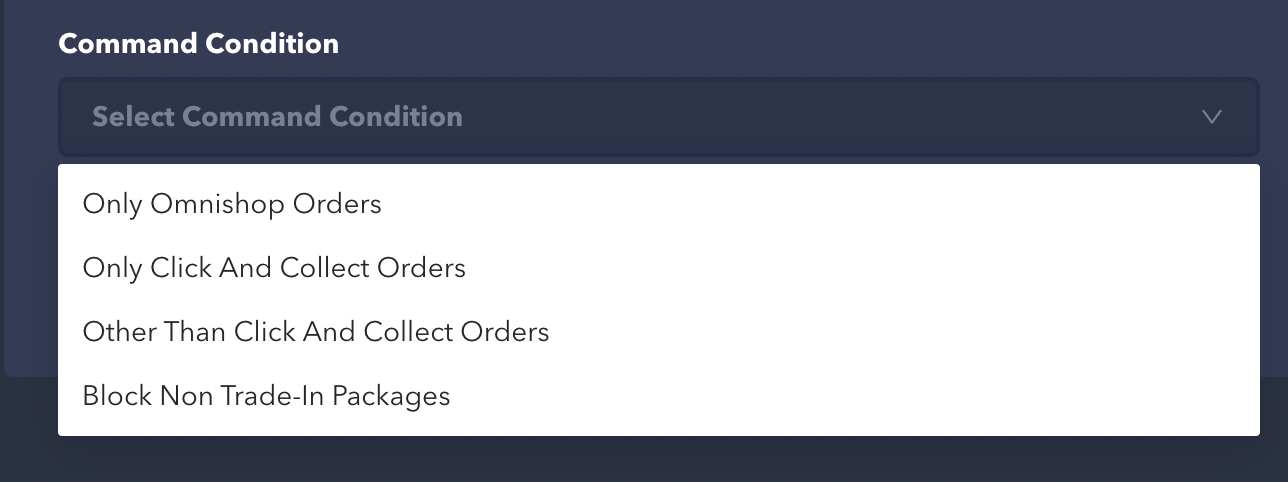This screenshot has width=1288, height=482.
Task: Select the 'Only Omnishop Orders' option
Action: pos(232,204)
